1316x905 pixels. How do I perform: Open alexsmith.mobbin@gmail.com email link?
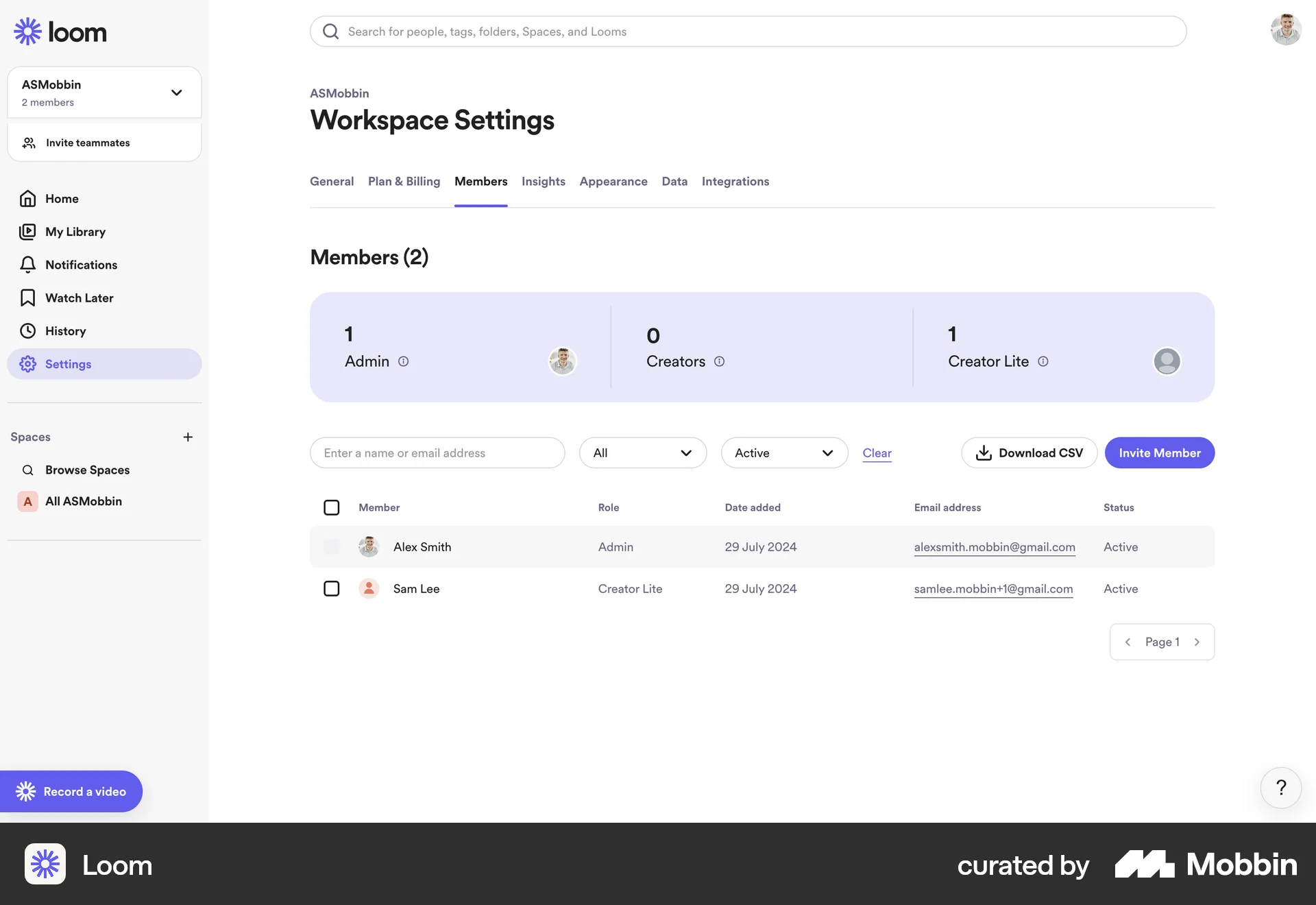[995, 546]
